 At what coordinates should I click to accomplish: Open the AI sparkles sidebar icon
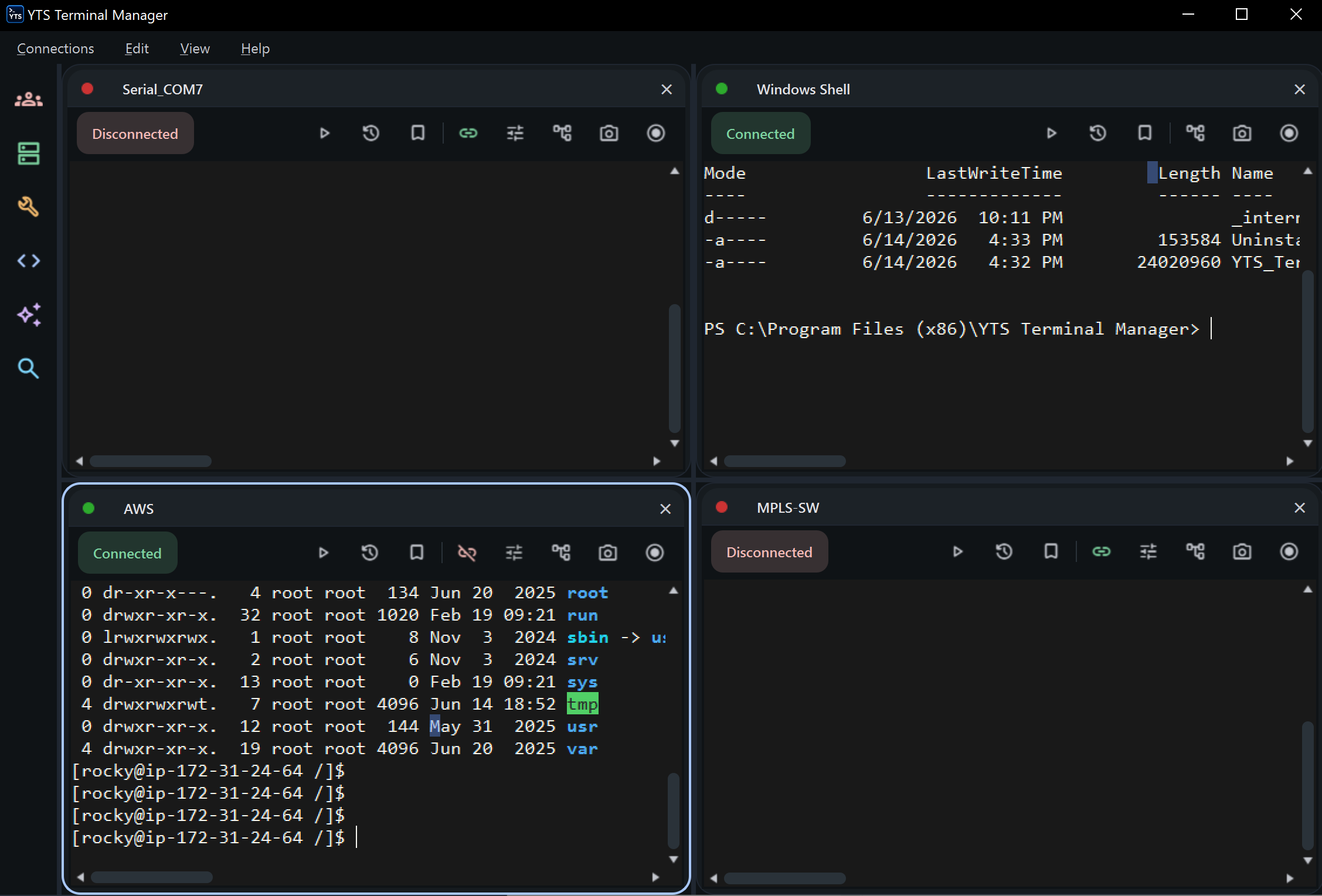[29, 315]
